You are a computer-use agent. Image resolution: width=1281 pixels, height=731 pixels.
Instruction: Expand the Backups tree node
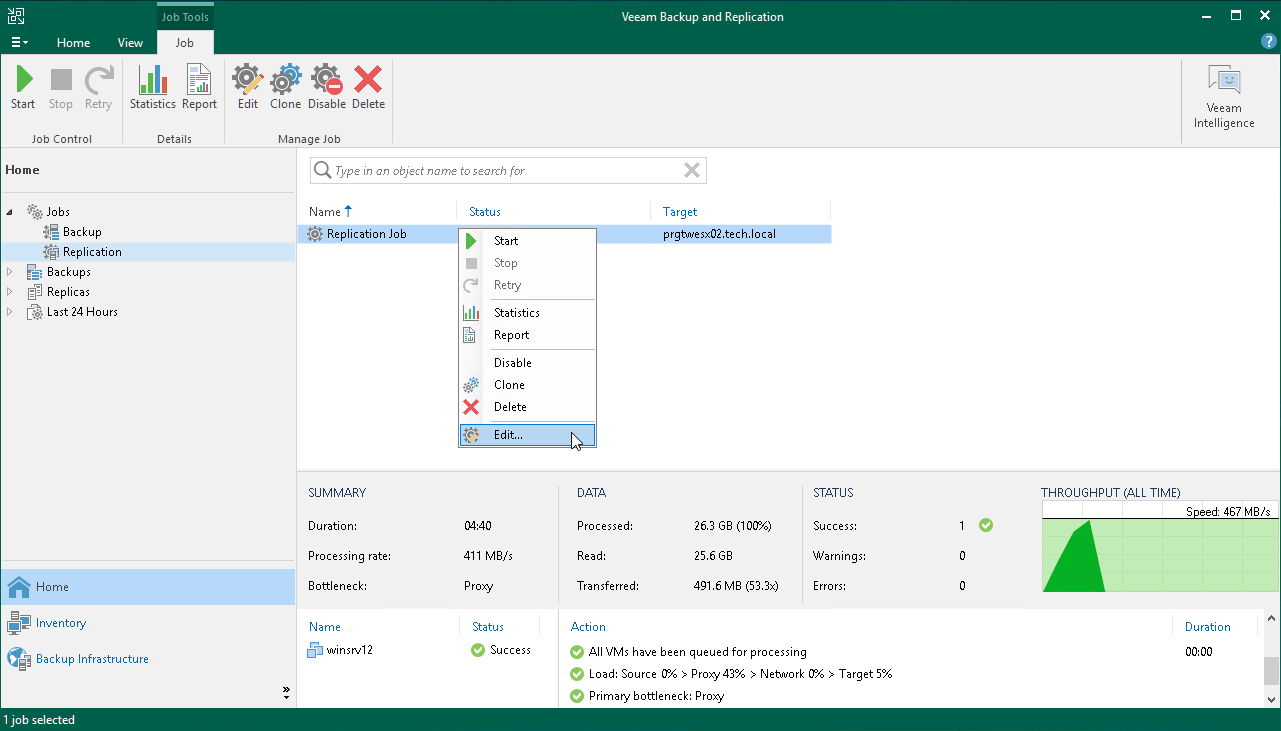[x=11, y=272]
